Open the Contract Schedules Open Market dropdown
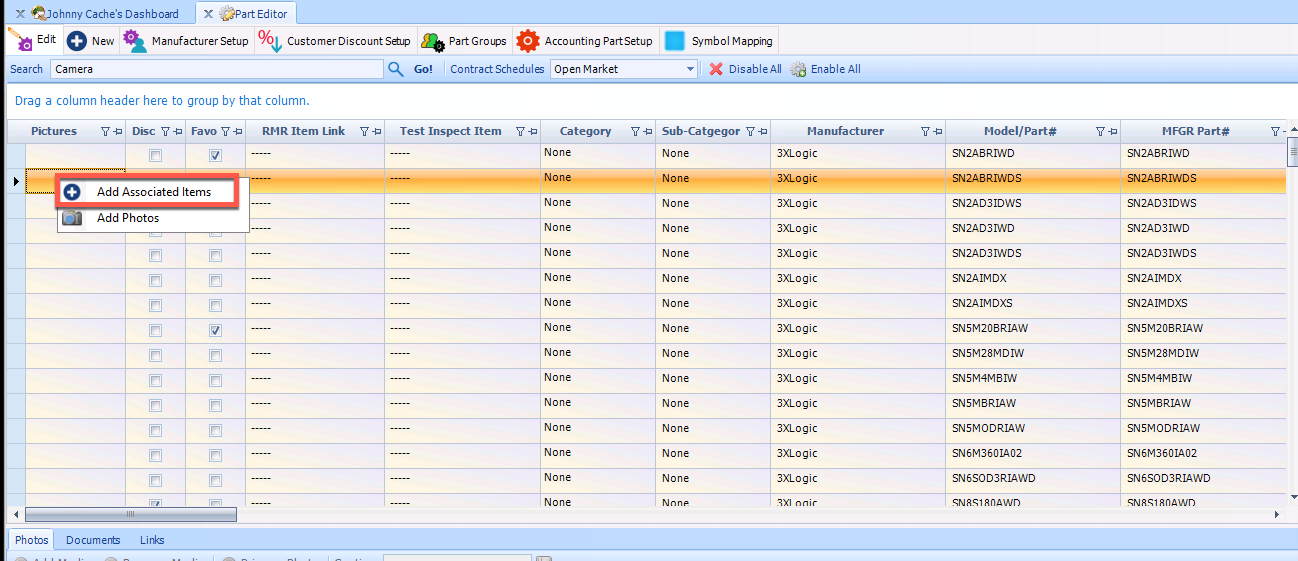This screenshot has height=561, width=1298. coord(690,69)
